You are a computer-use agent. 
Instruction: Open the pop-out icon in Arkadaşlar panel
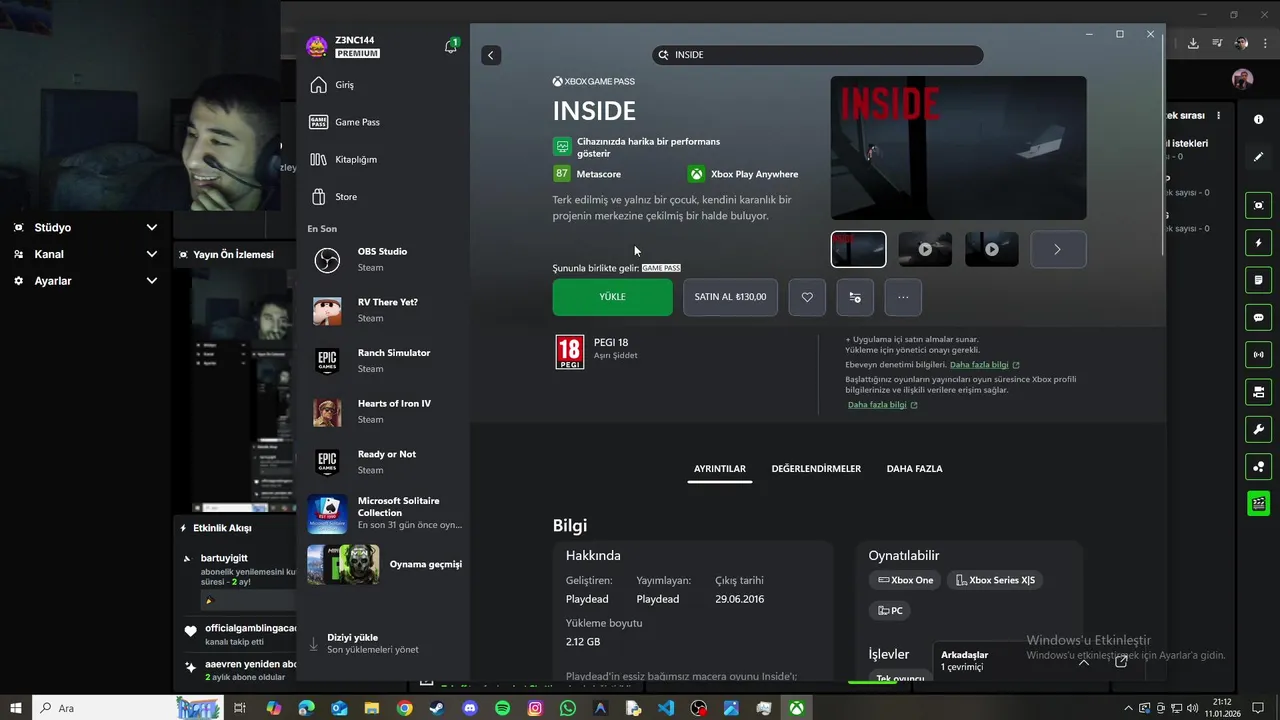tap(1121, 661)
